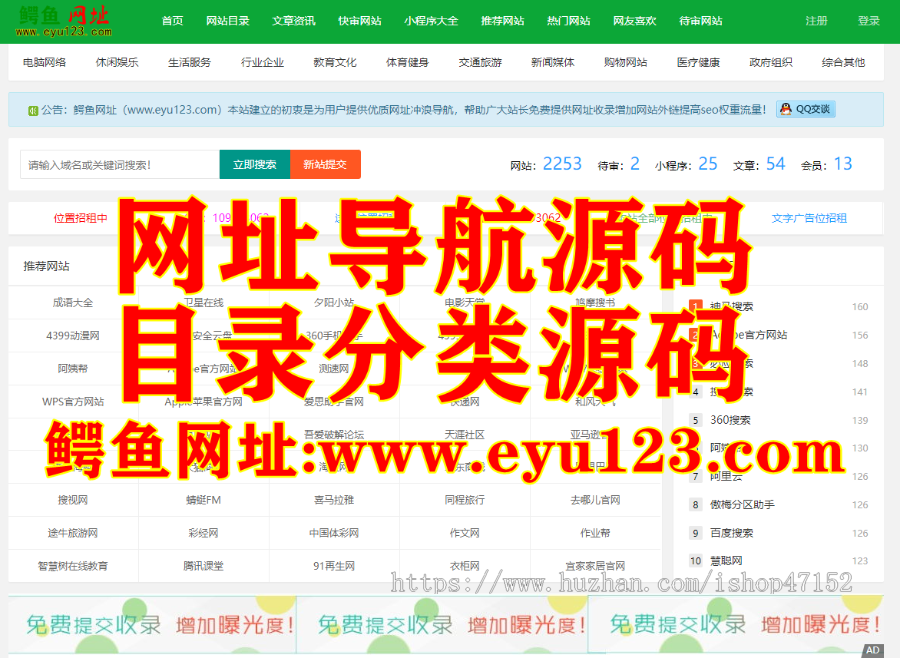Viewport: 900px width, 658px height.
Task: Open the 成语大全 site link
Action: [73, 303]
